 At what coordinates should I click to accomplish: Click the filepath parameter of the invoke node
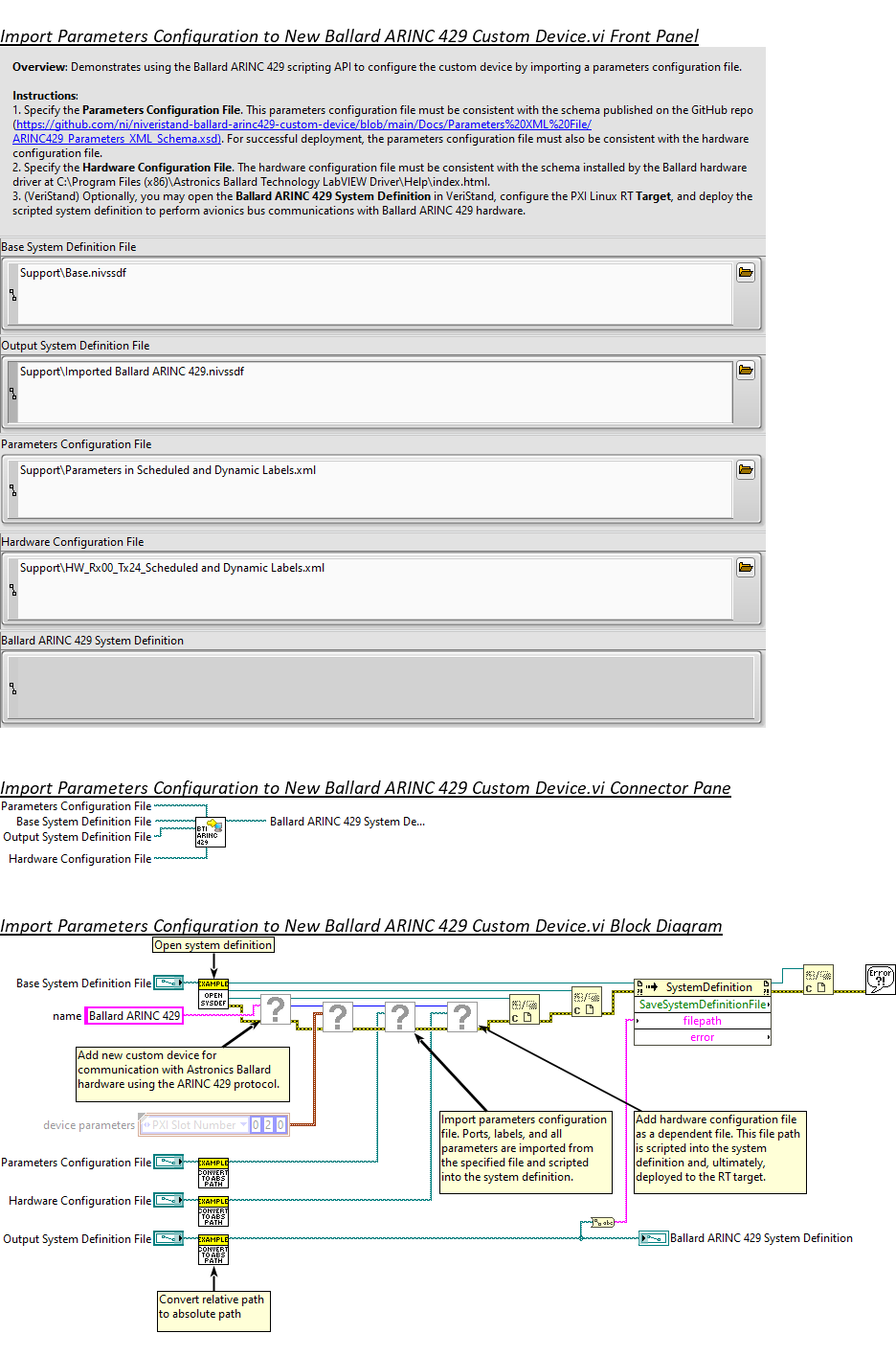click(x=703, y=1021)
